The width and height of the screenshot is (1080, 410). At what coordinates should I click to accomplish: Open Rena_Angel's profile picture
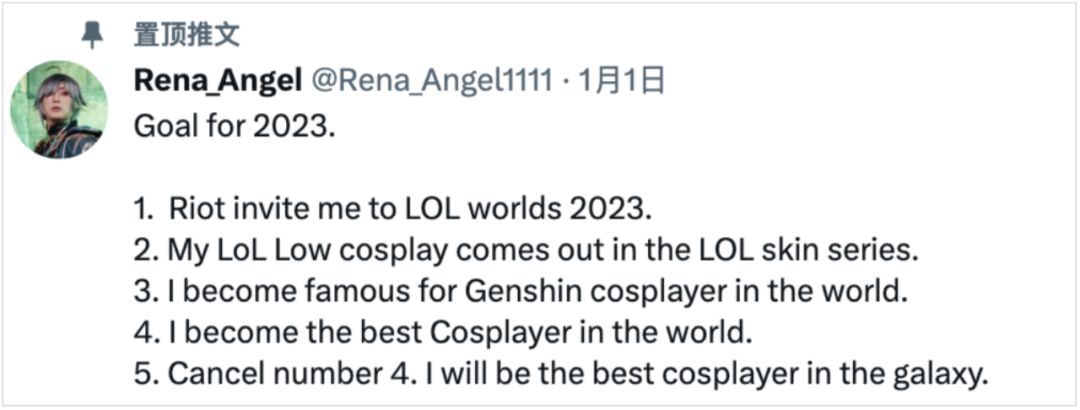click(x=58, y=108)
